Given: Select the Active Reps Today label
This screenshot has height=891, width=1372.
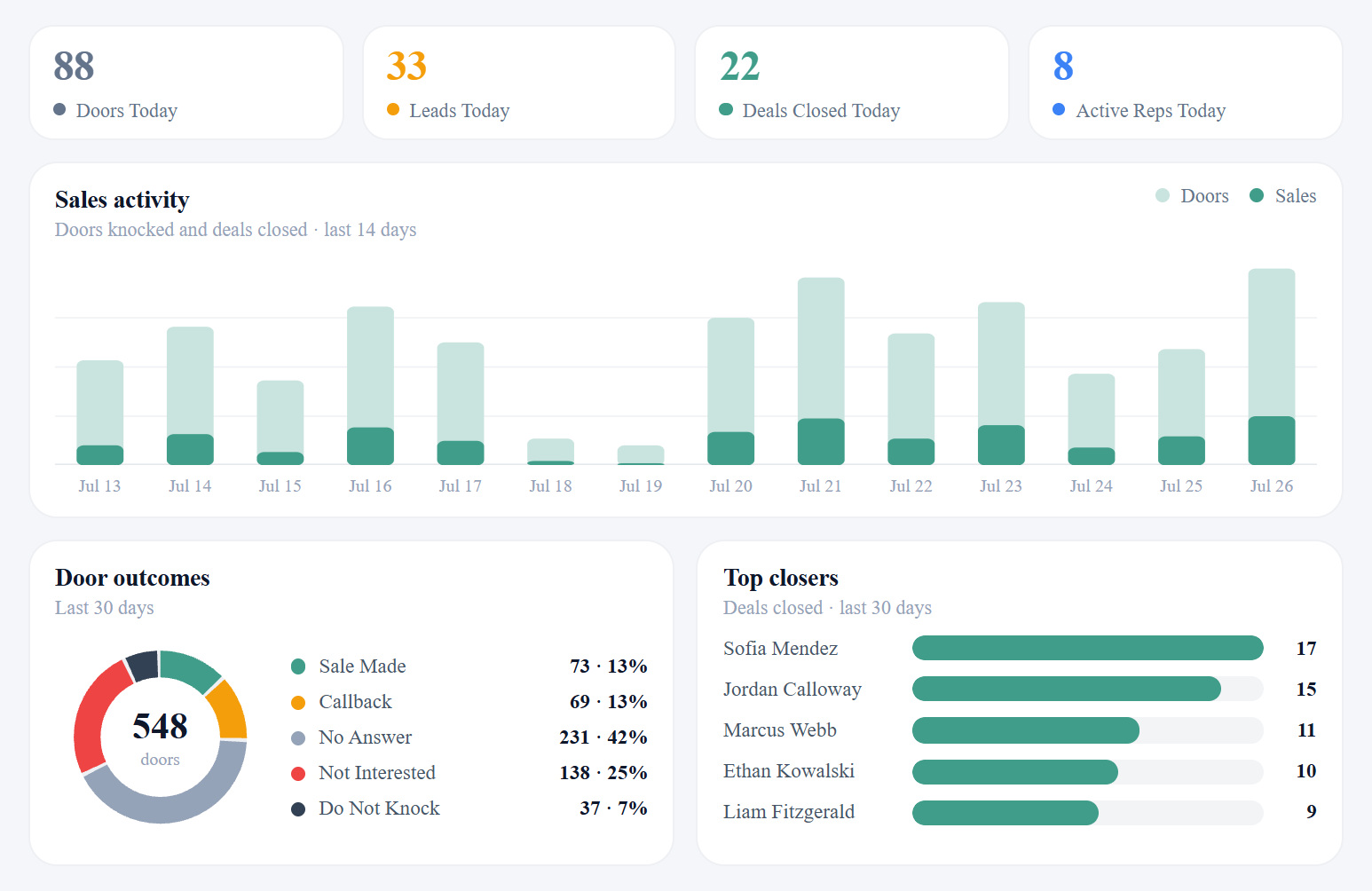Looking at the screenshot, I should tap(1151, 111).
